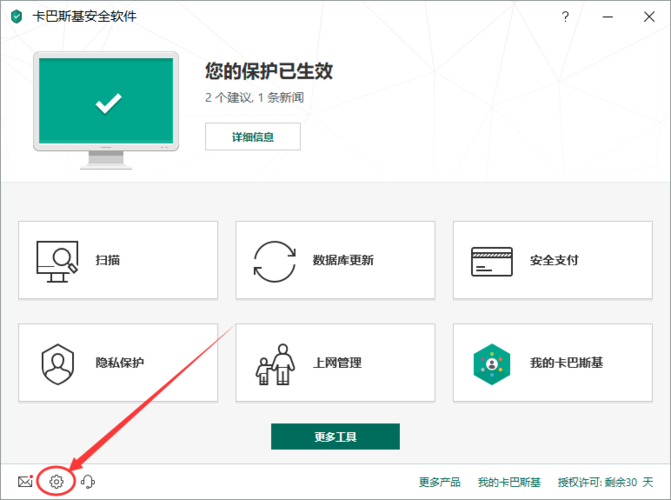
Task: Open the 数据库更新 tile
Action: coord(335,260)
